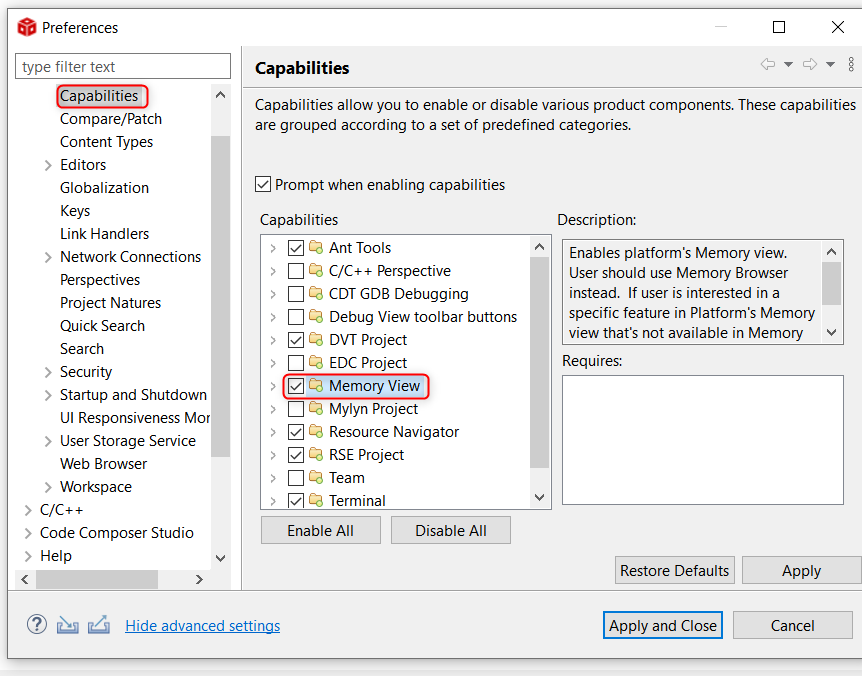Open the three-dot view menu icon
This screenshot has width=862, height=676.
pos(851,65)
